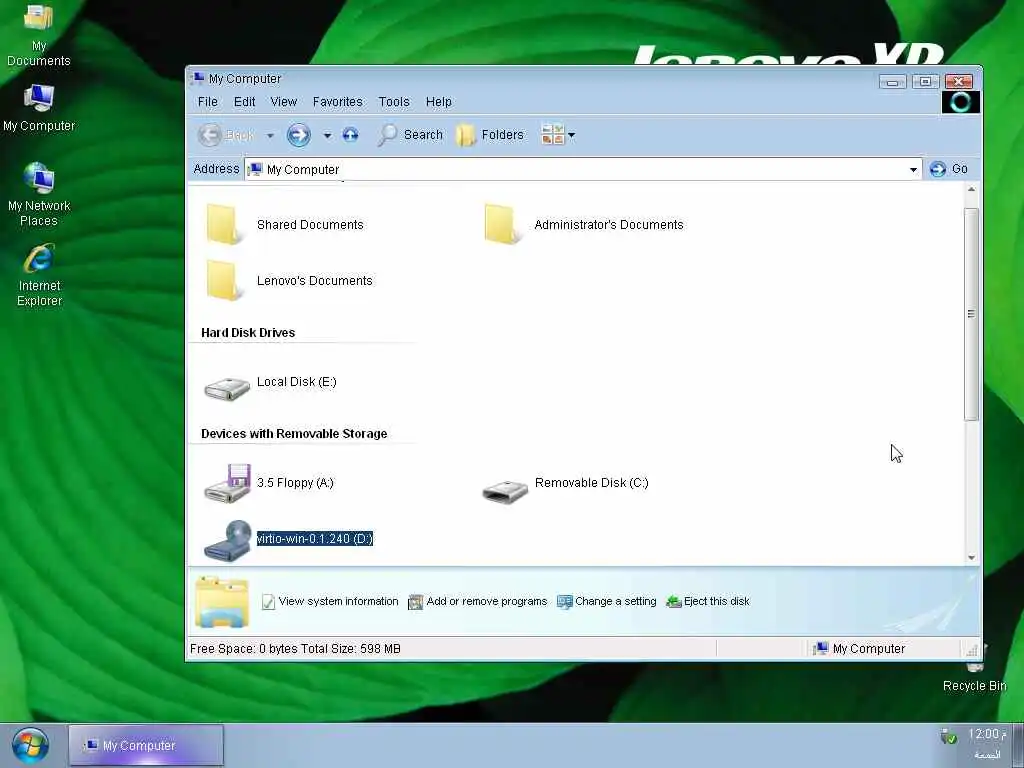Click the large folder icon in details pane
1024x768 pixels.
coord(222,602)
